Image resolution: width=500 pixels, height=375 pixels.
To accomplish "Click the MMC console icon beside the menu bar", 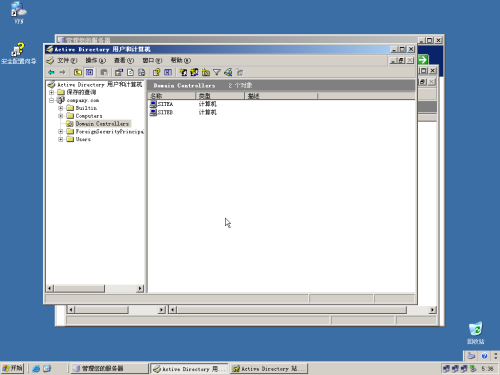I will [50, 60].
